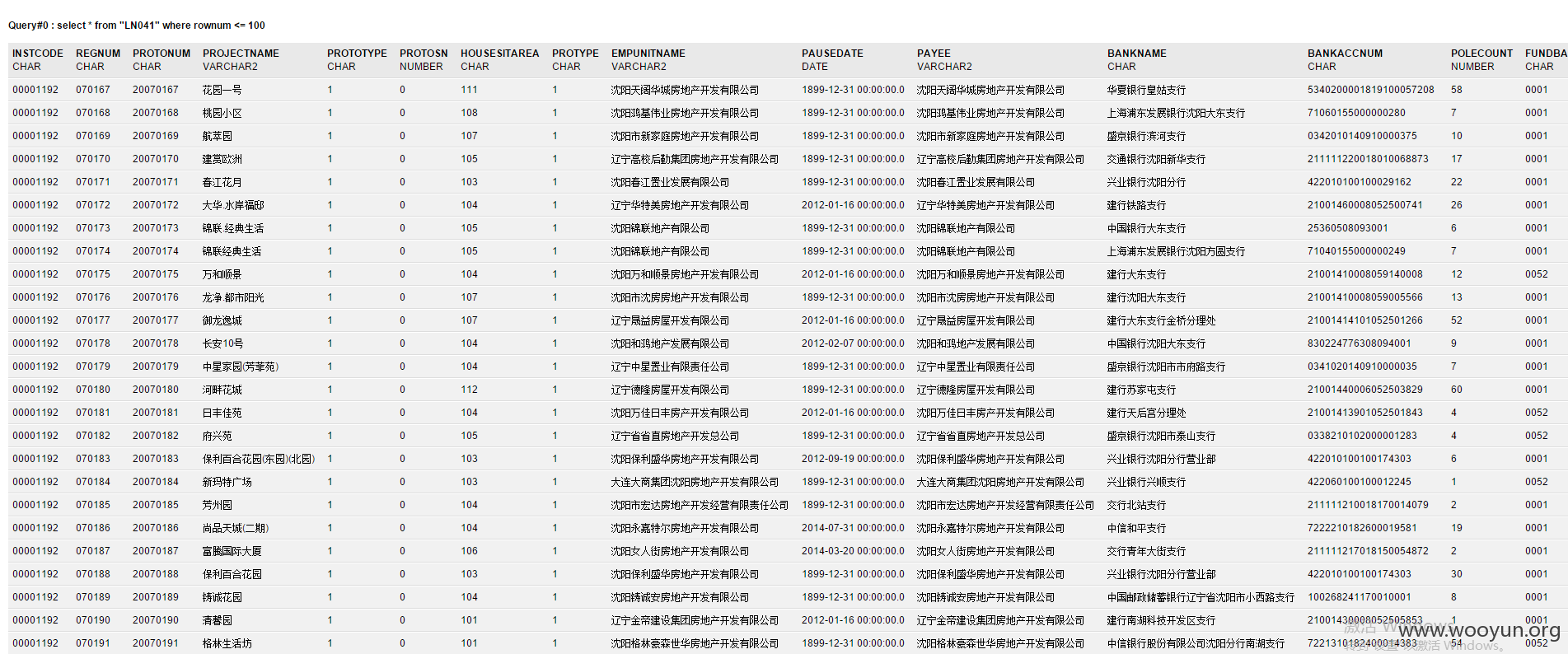Click bank account 25360508093001
The image size is (1568, 654).
(1348, 228)
